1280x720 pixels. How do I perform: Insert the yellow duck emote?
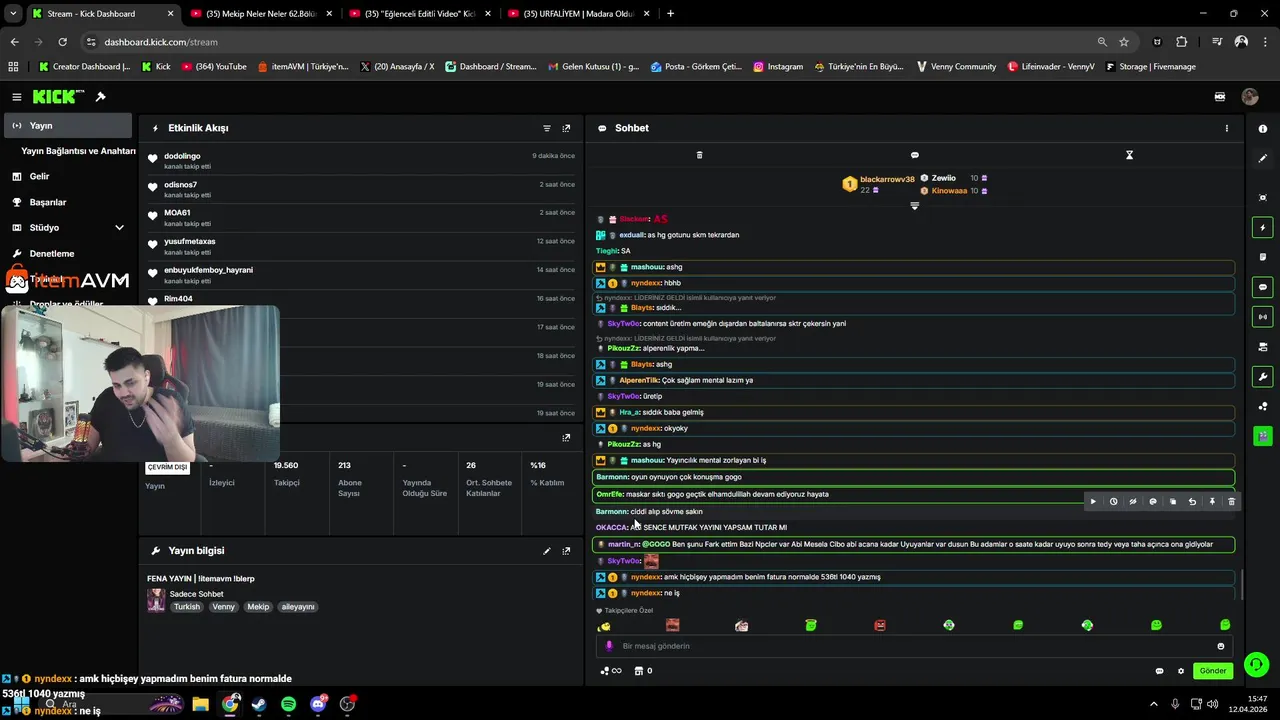(604, 626)
